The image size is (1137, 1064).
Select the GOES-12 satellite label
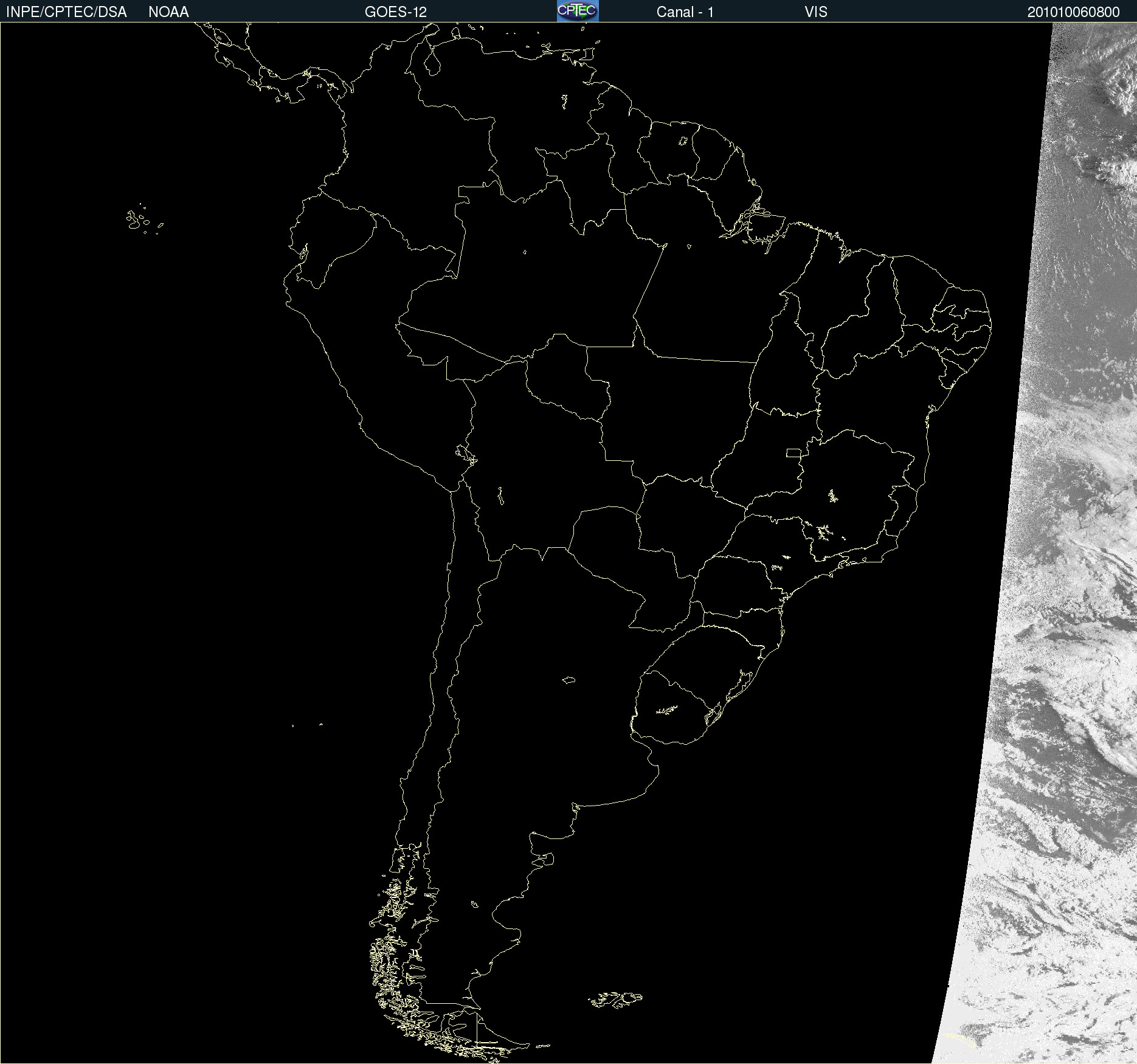pos(395,12)
